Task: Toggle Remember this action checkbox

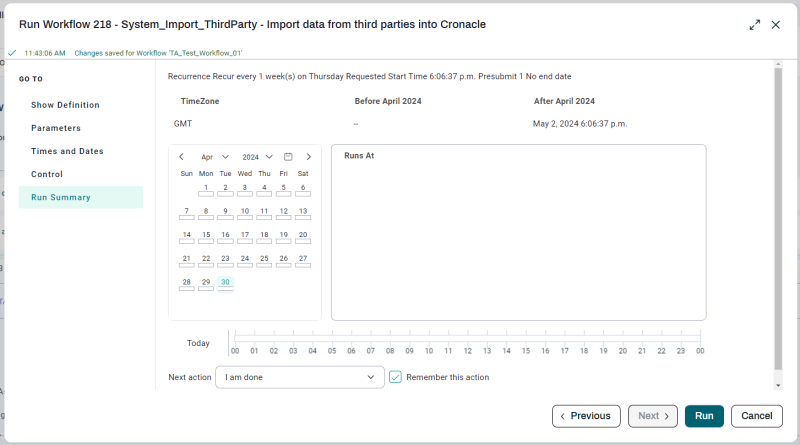Action: [396, 377]
